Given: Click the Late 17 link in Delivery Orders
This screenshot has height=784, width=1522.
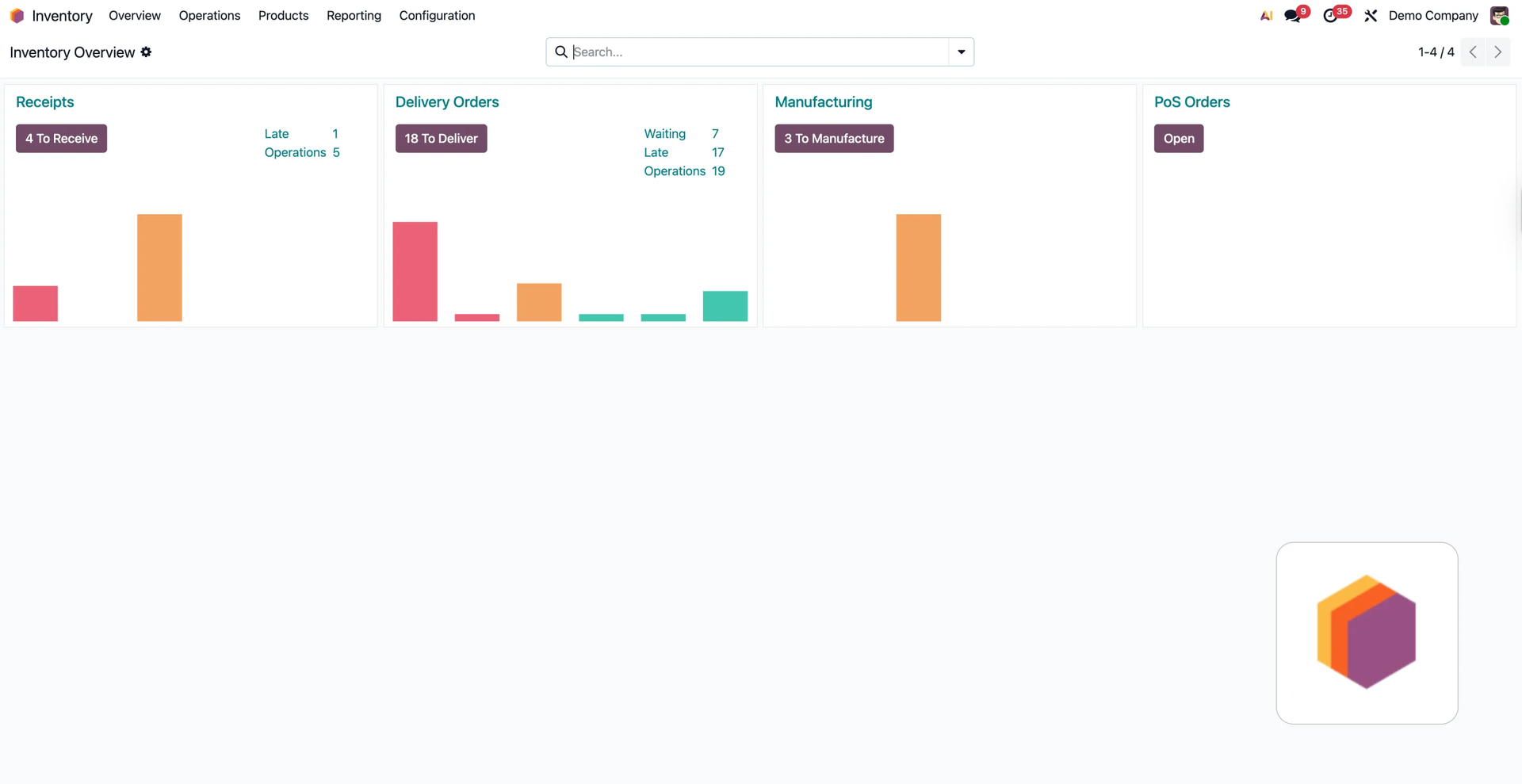Looking at the screenshot, I should [683, 152].
